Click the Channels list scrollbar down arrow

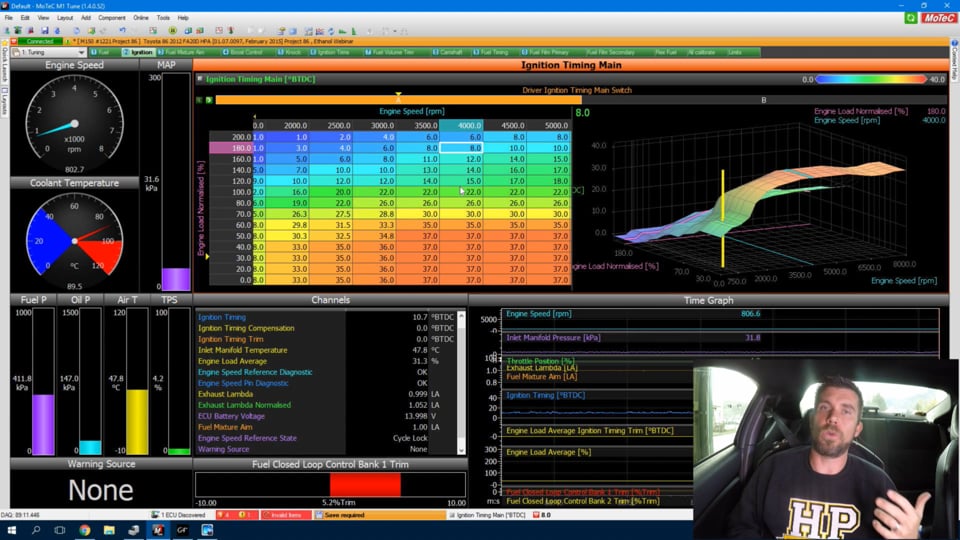461,451
